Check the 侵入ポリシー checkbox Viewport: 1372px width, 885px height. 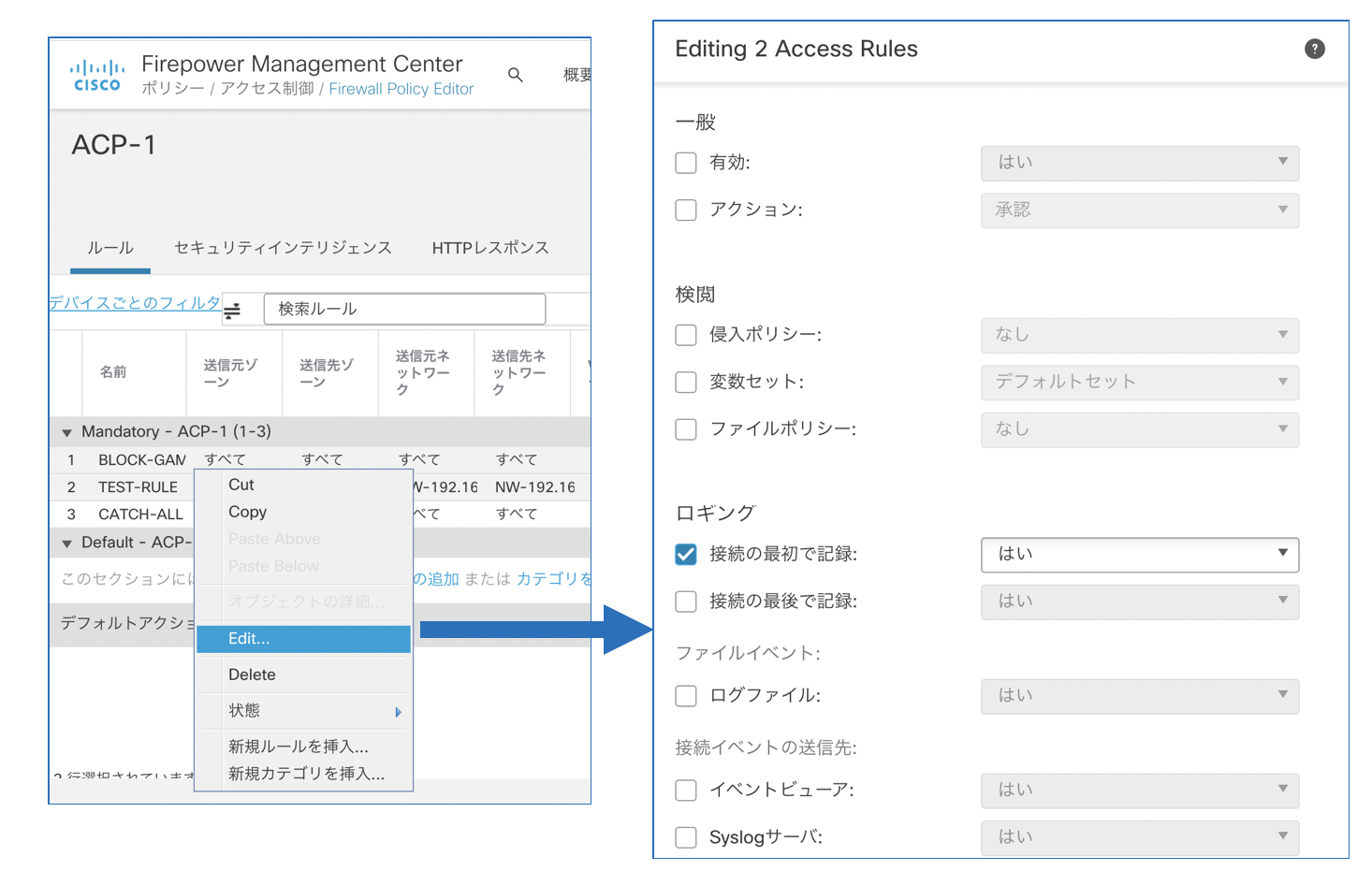click(686, 335)
